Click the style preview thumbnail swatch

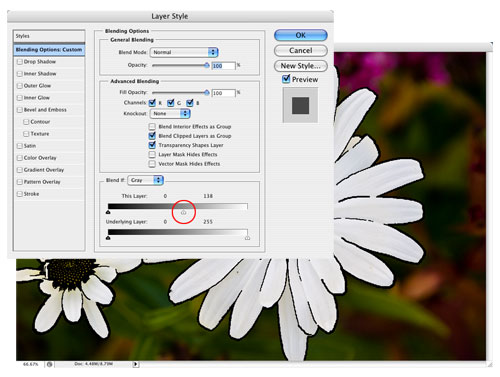click(x=300, y=105)
